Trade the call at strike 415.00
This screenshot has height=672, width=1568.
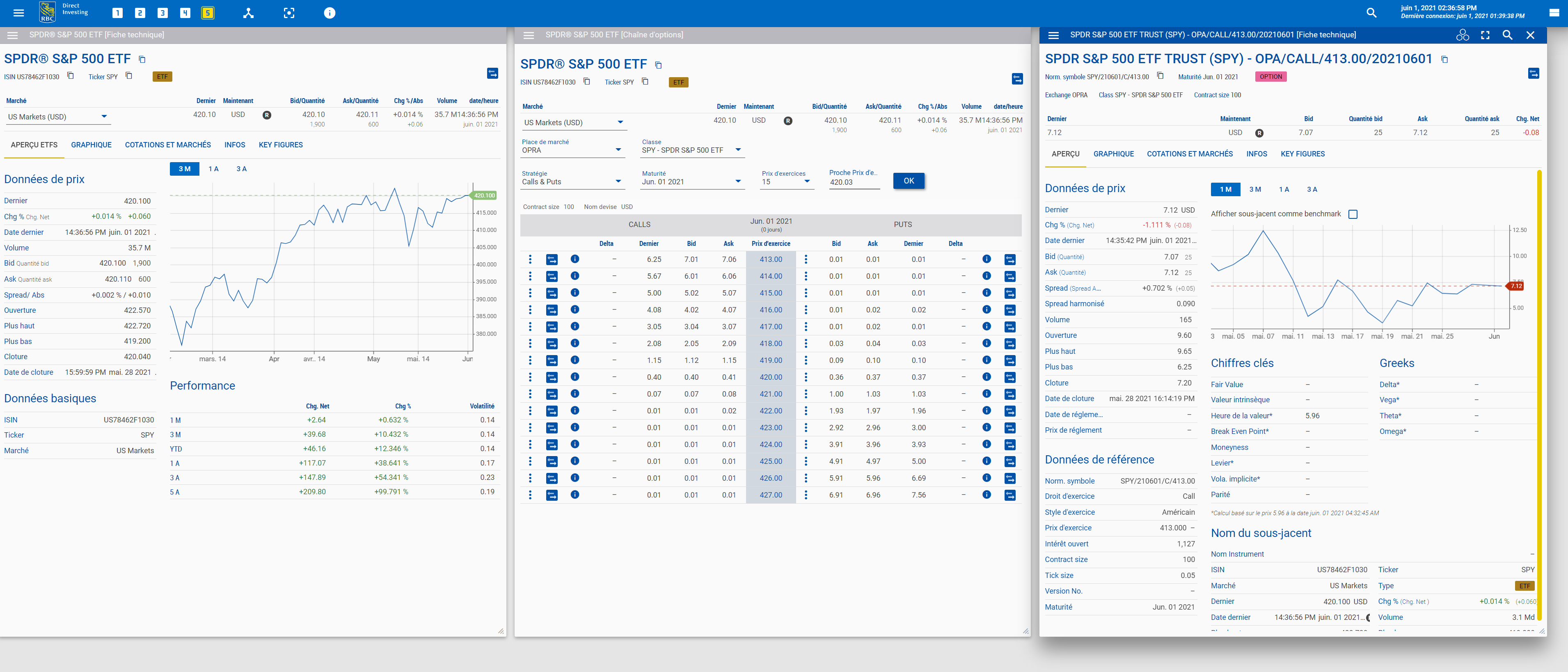click(552, 294)
